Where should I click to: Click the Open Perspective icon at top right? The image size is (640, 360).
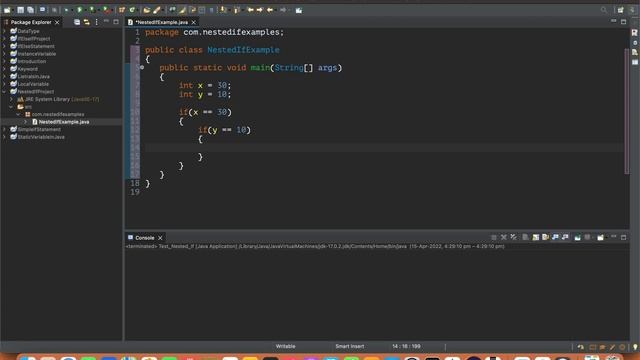pos(620,10)
